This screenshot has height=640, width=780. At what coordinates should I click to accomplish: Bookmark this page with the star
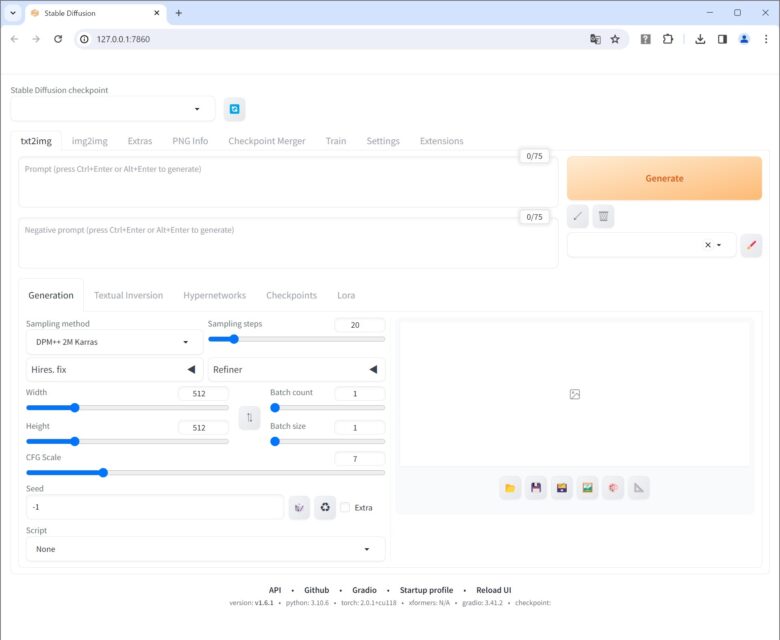pyautogui.click(x=615, y=39)
